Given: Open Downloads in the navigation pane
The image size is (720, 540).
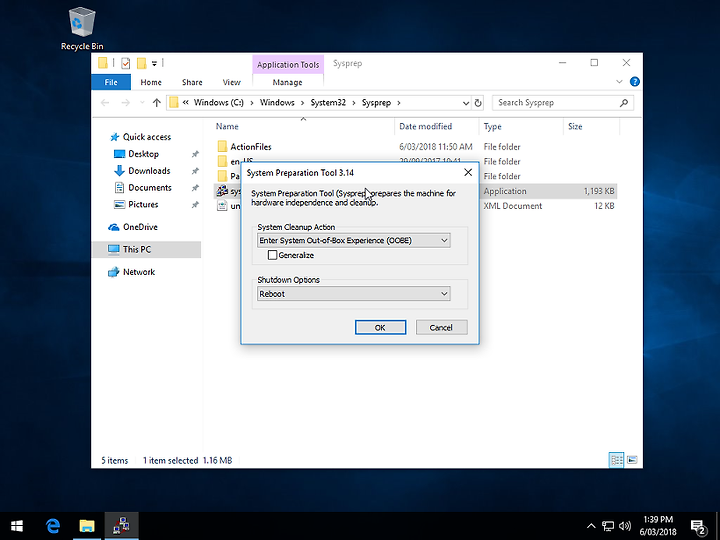Looking at the screenshot, I should 149,171.
